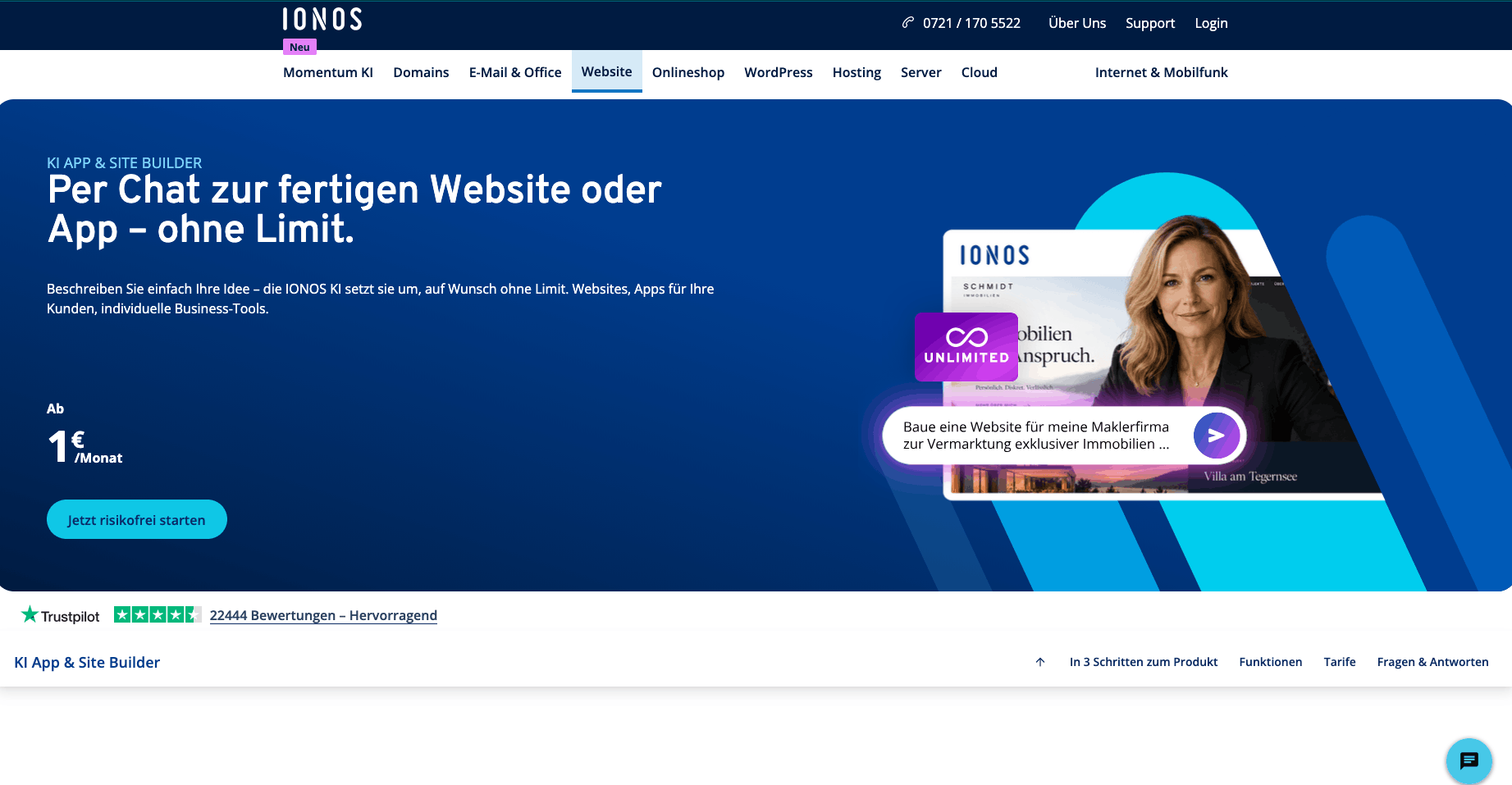This screenshot has width=1512, height=785.
Task: Call phone number 0721 / 170 5522
Action: [971, 23]
